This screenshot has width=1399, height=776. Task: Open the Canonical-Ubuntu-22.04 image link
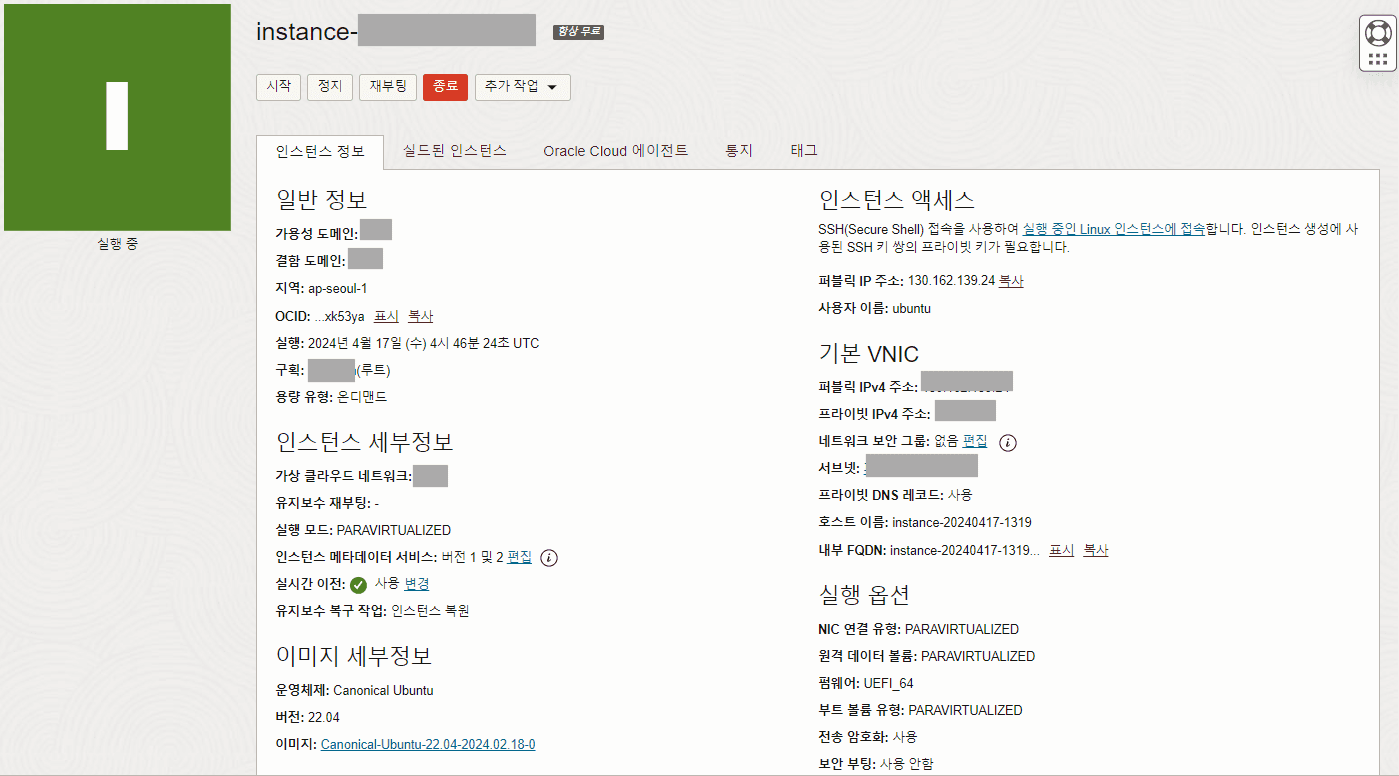click(428, 744)
